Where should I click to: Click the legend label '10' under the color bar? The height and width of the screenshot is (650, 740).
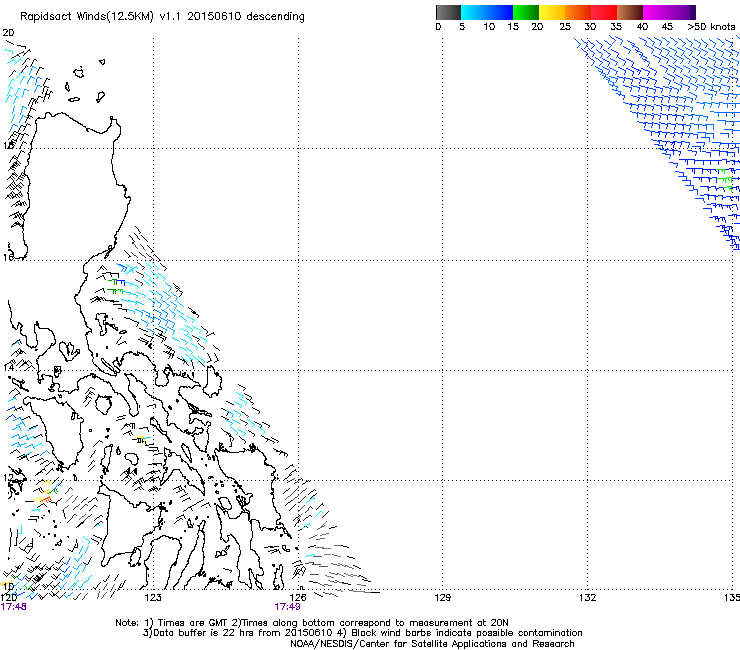pos(489,27)
